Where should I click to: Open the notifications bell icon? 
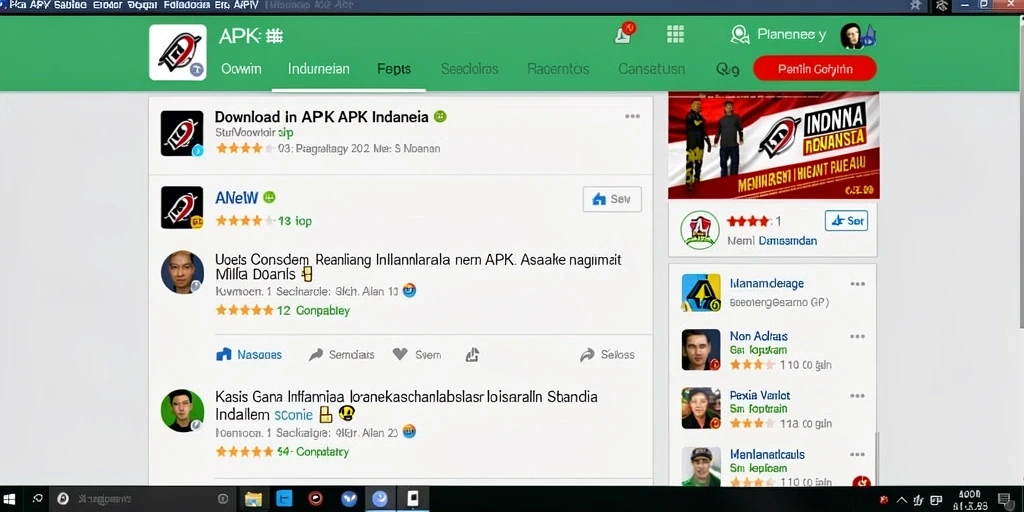point(624,33)
